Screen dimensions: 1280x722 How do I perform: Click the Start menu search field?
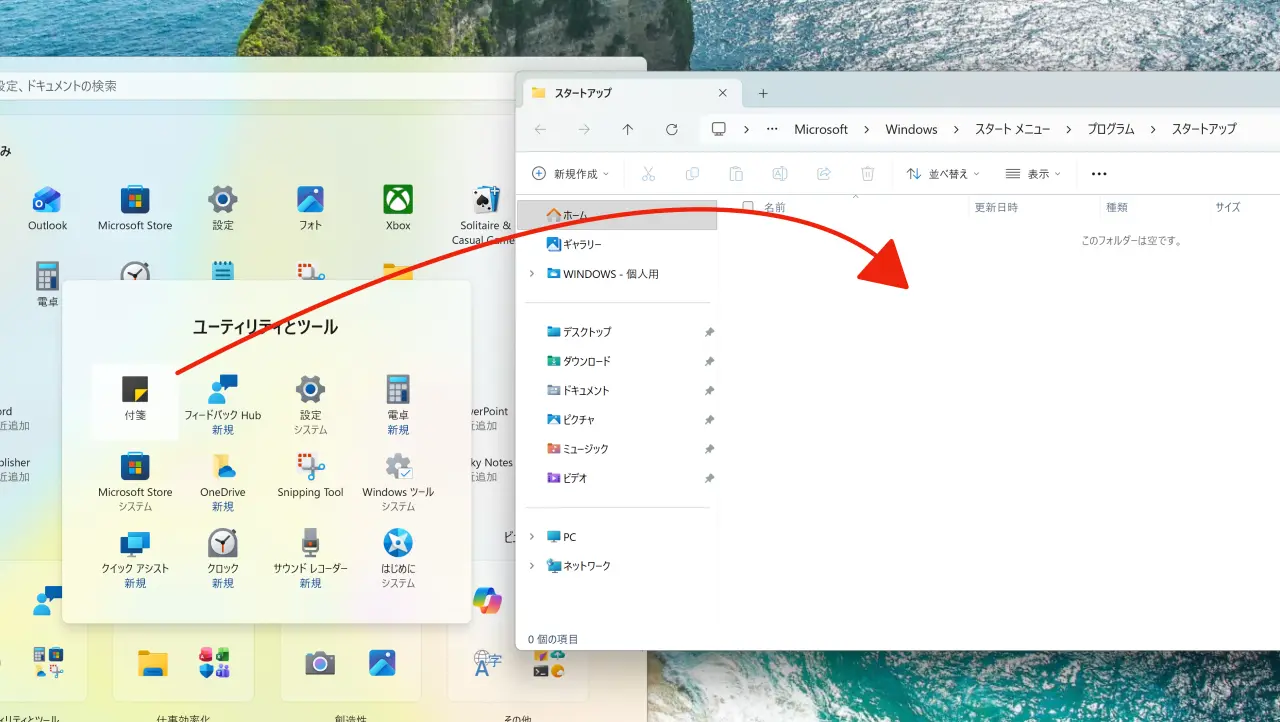pos(250,86)
